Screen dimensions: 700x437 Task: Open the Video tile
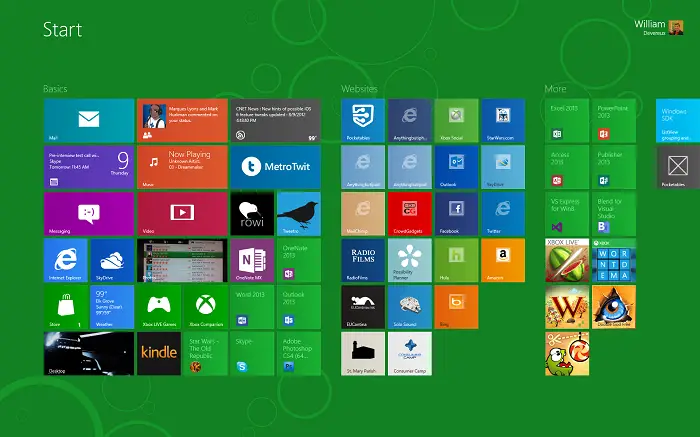coord(182,214)
